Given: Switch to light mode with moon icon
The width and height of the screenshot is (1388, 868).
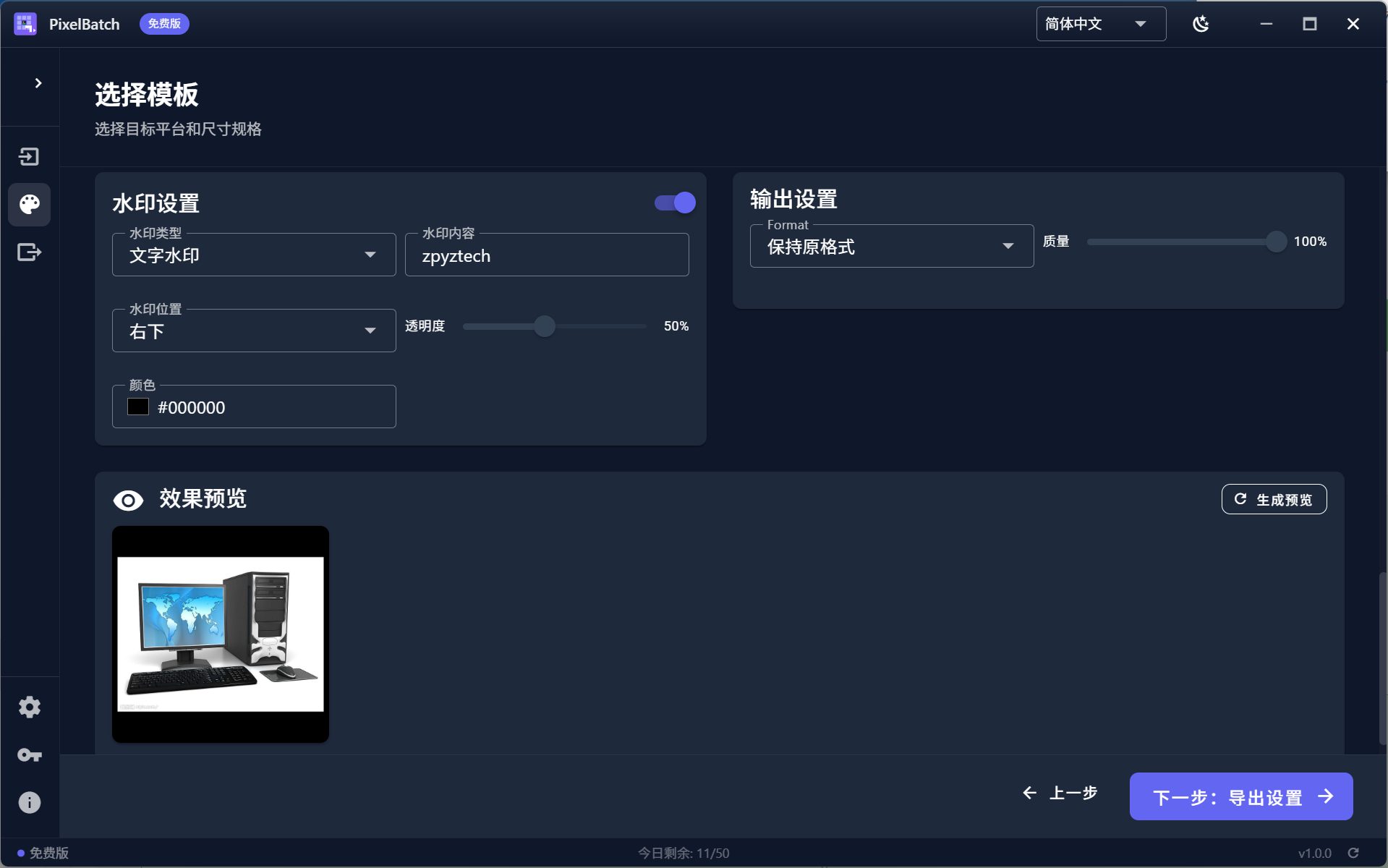Looking at the screenshot, I should [1201, 23].
